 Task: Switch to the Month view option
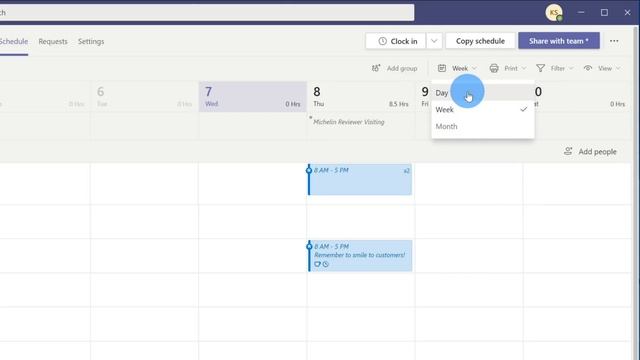[483, 126]
